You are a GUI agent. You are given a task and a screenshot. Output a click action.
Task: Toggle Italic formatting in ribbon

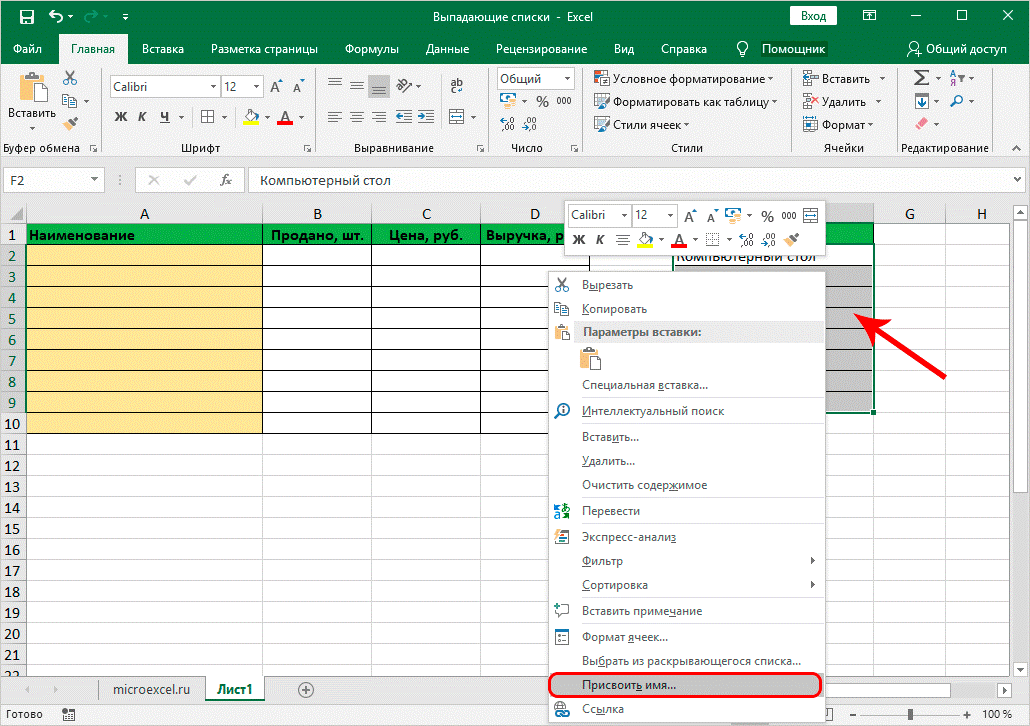point(143,117)
